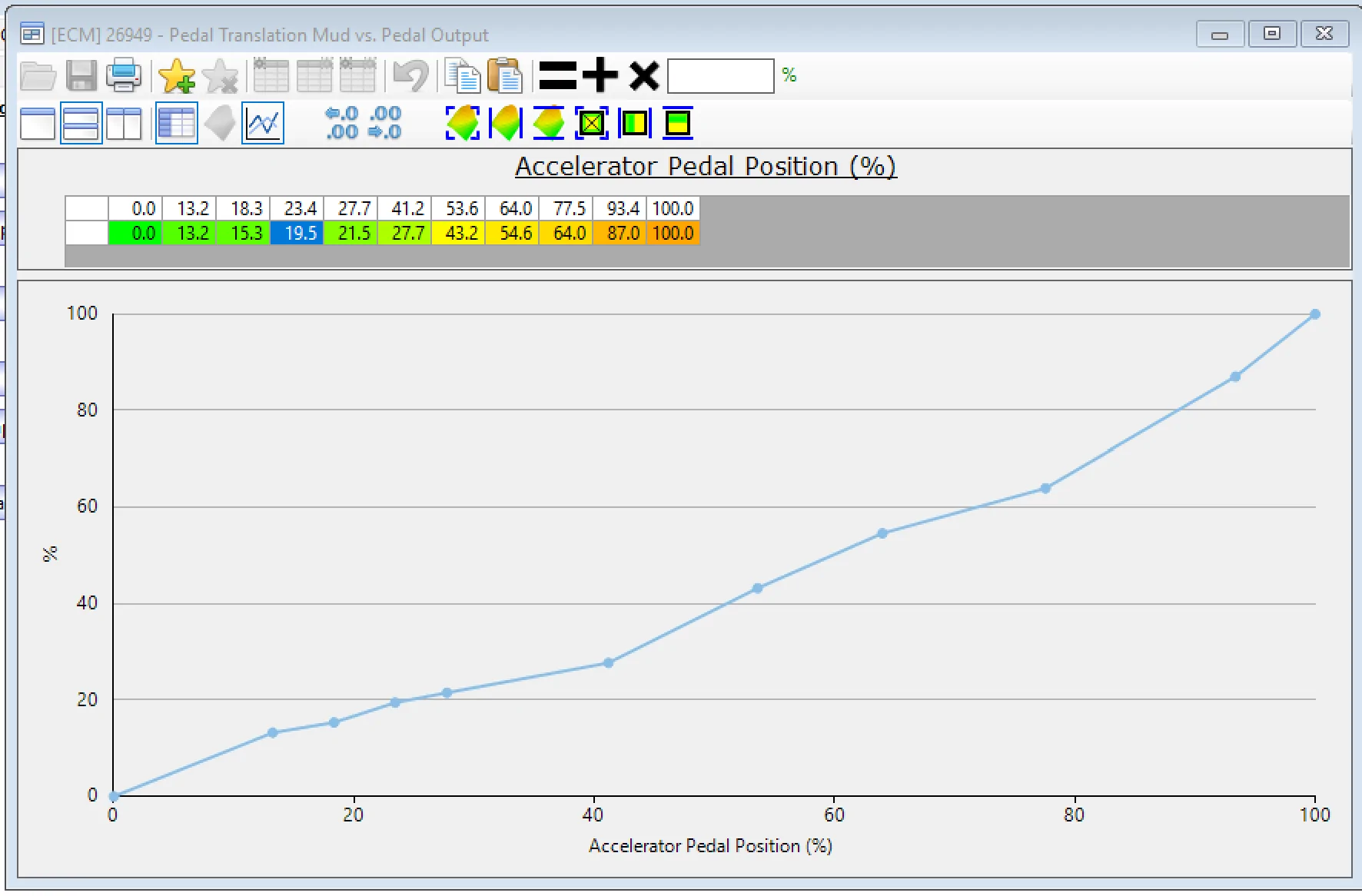The image size is (1362, 896).
Task: Click square X icon with corner brackets
Action: 592,123
